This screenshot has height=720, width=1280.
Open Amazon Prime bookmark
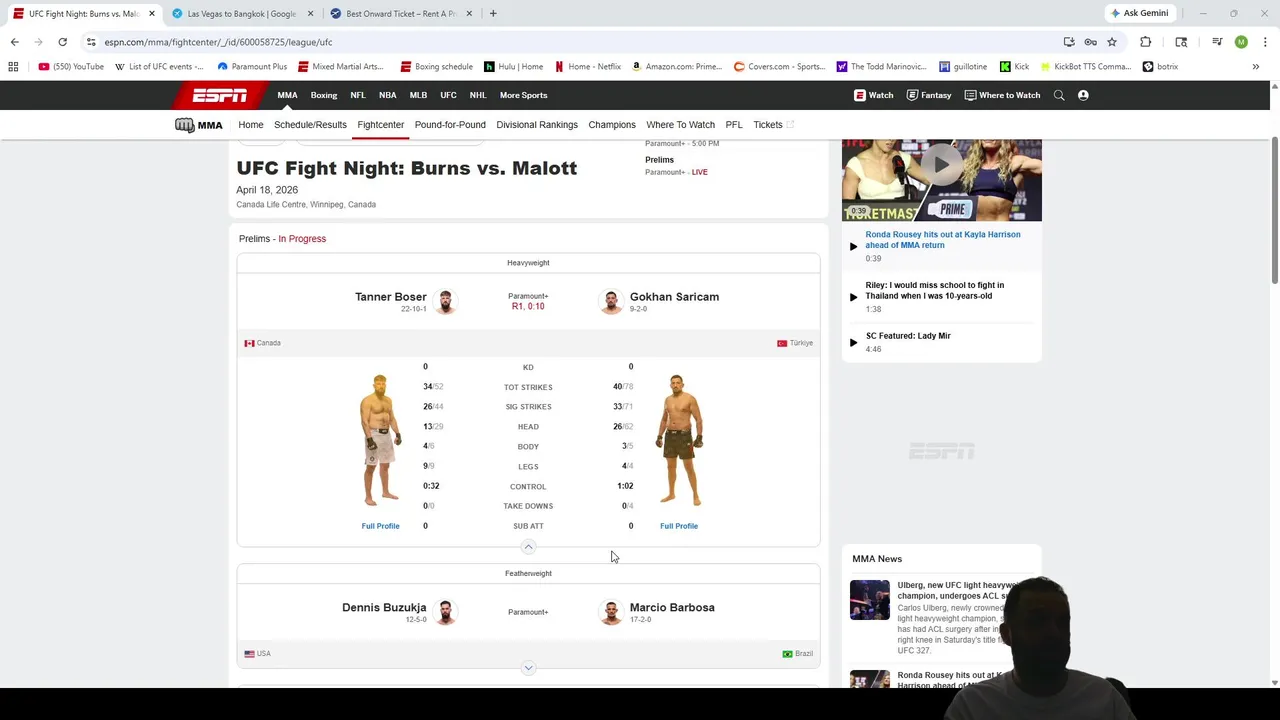[x=677, y=67]
